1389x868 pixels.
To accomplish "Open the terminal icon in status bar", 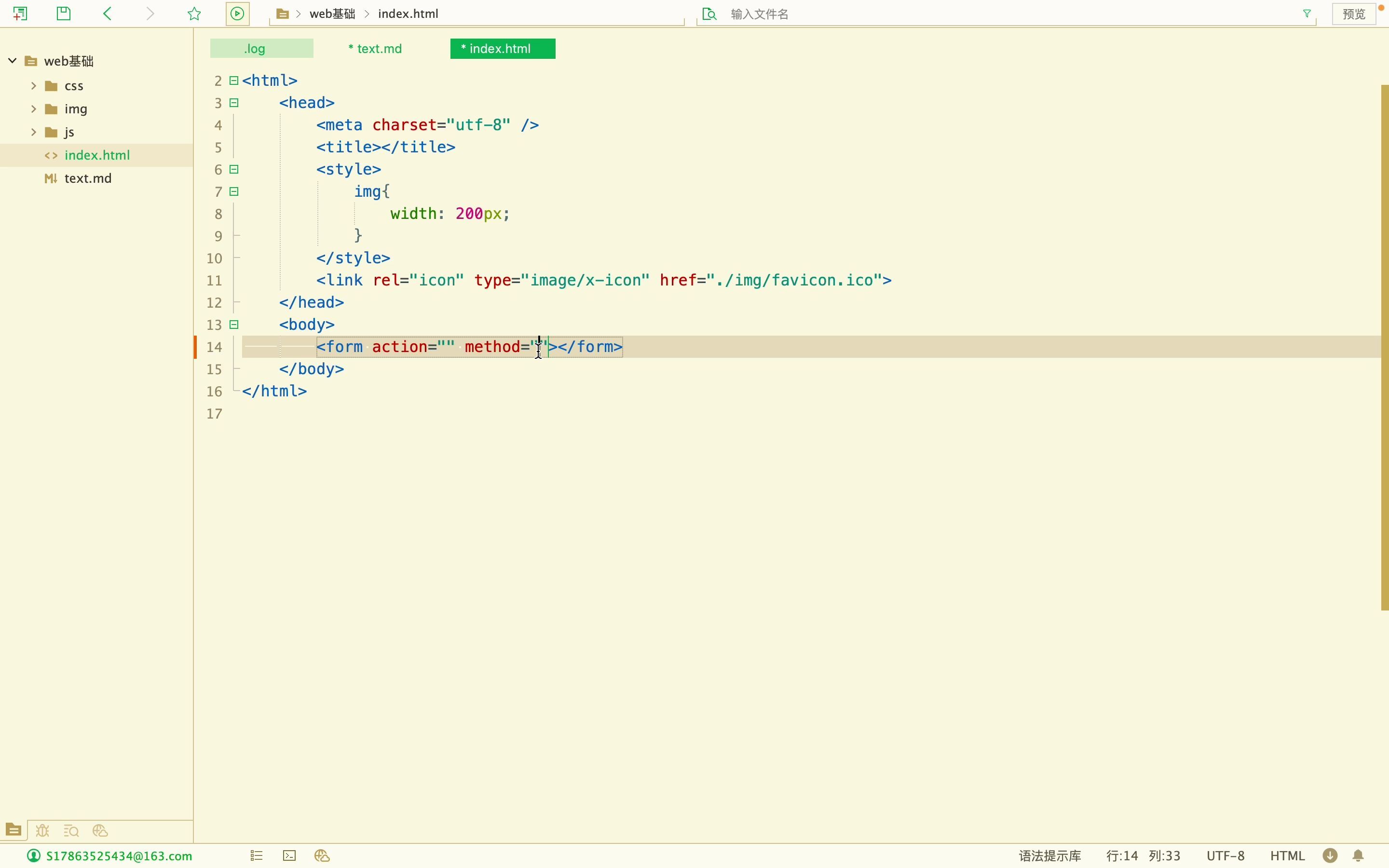I will pyautogui.click(x=290, y=856).
